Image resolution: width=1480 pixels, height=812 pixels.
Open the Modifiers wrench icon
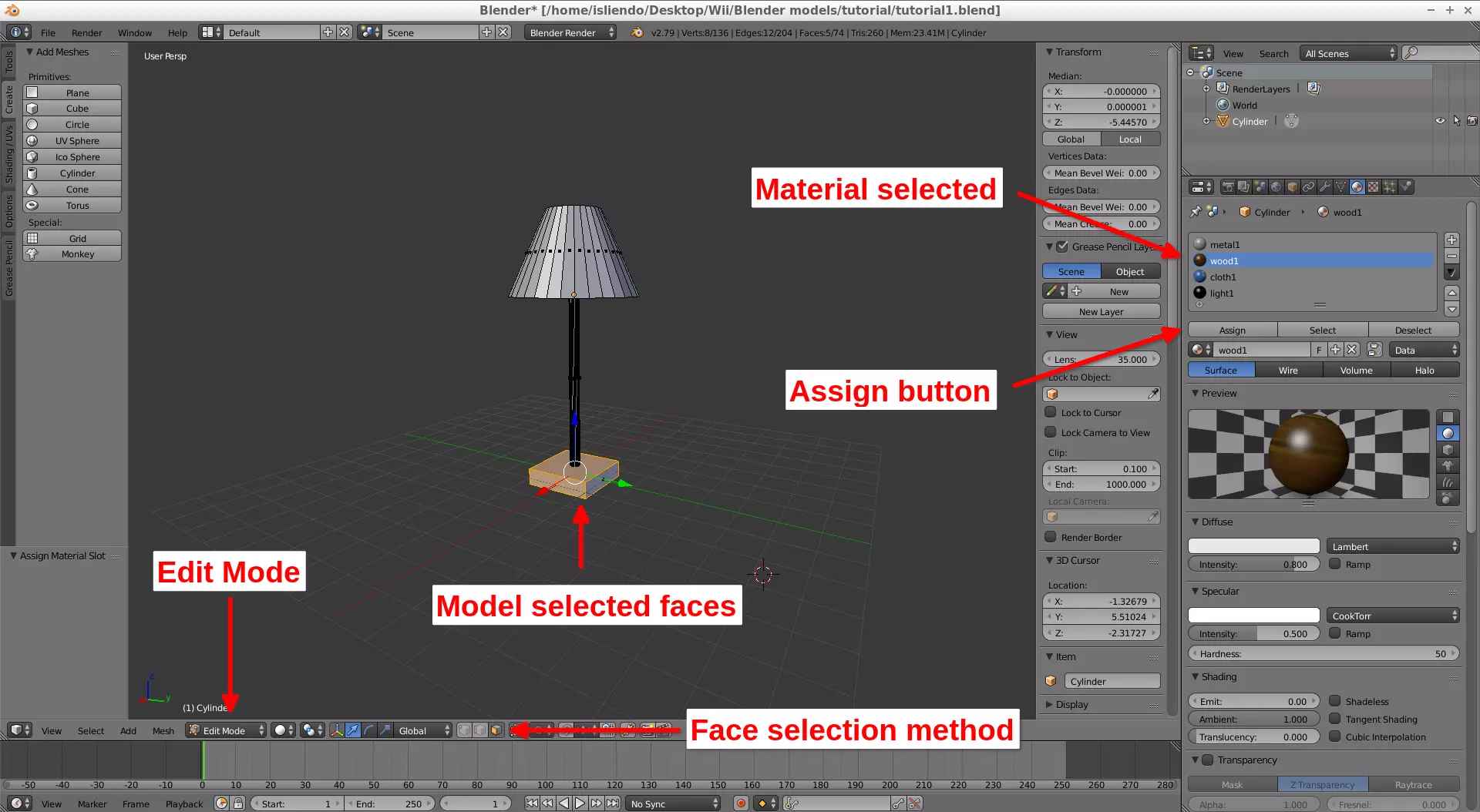click(x=1325, y=187)
